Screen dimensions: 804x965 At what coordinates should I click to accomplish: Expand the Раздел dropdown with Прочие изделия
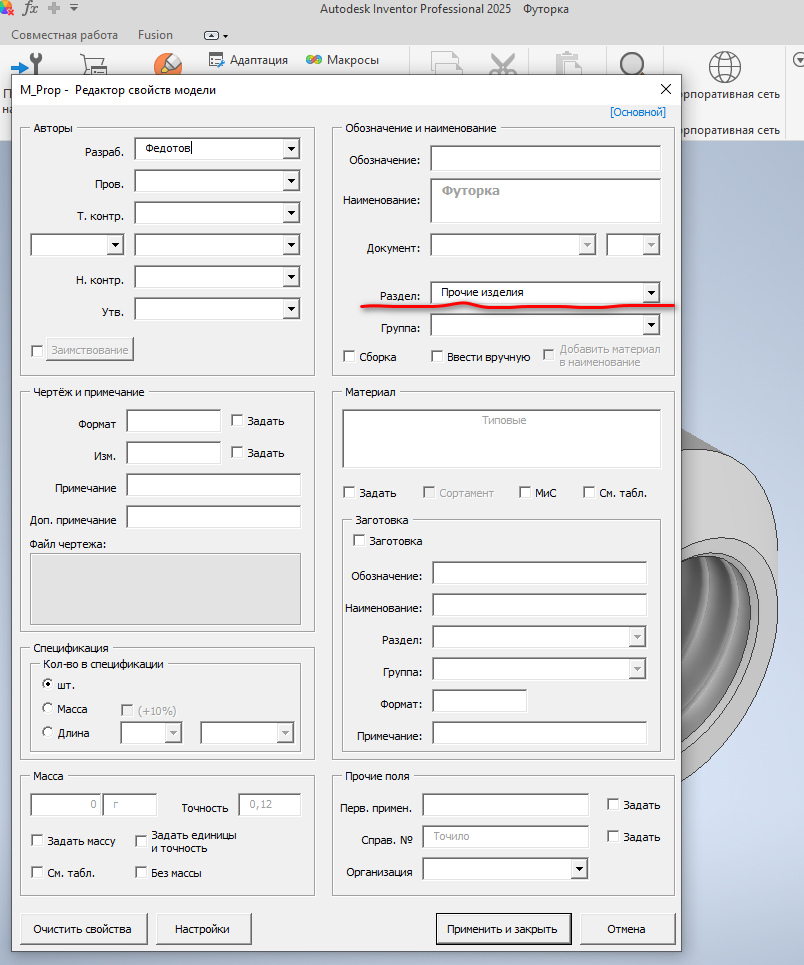click(651, 292)
